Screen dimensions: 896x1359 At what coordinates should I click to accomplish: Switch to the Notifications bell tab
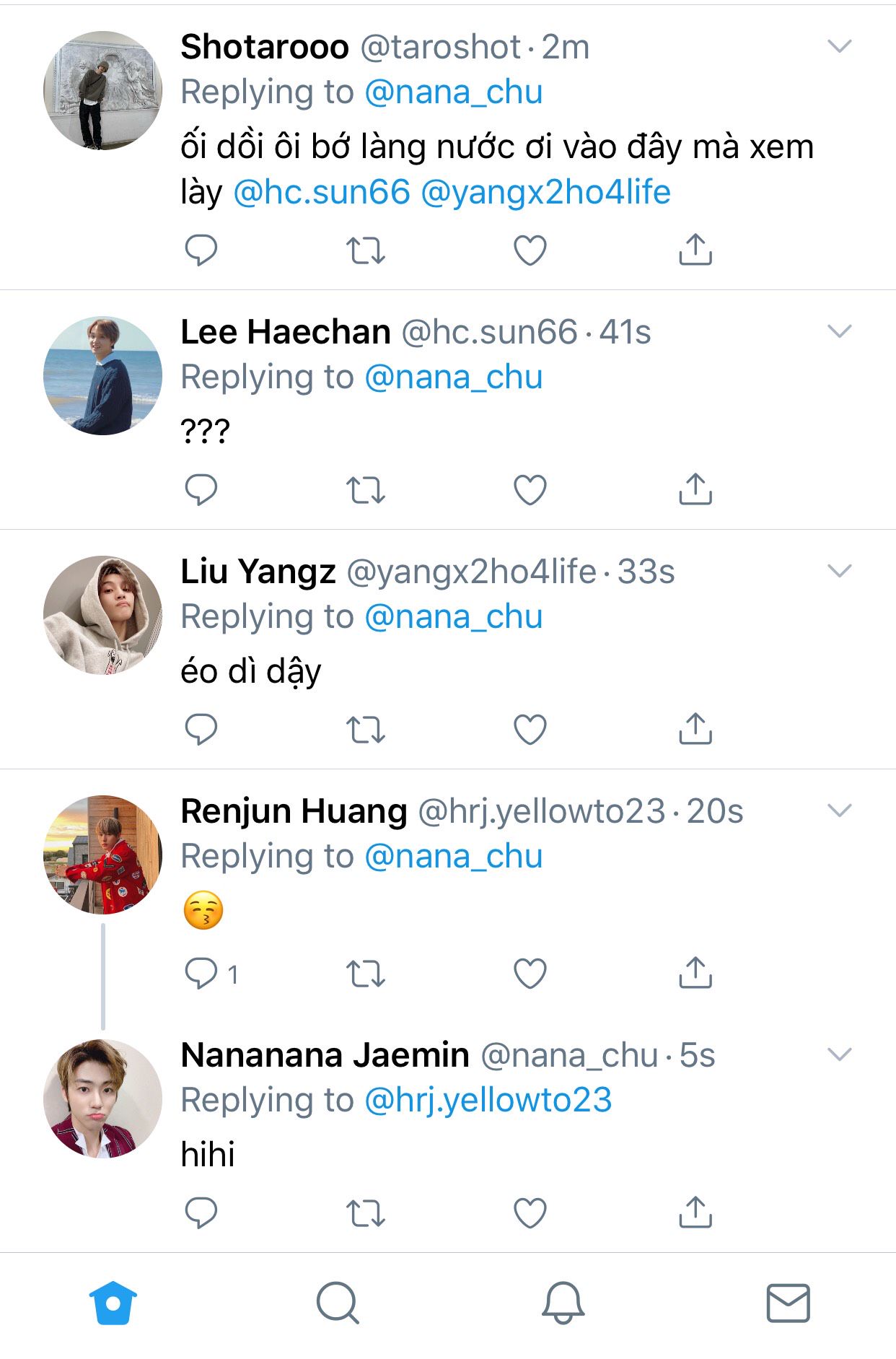coord(563,1303)
